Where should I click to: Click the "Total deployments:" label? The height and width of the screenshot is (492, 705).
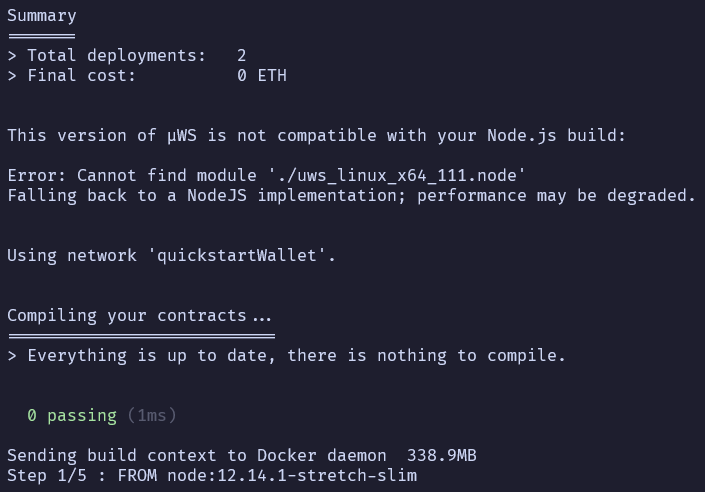[x=116, y=55]
